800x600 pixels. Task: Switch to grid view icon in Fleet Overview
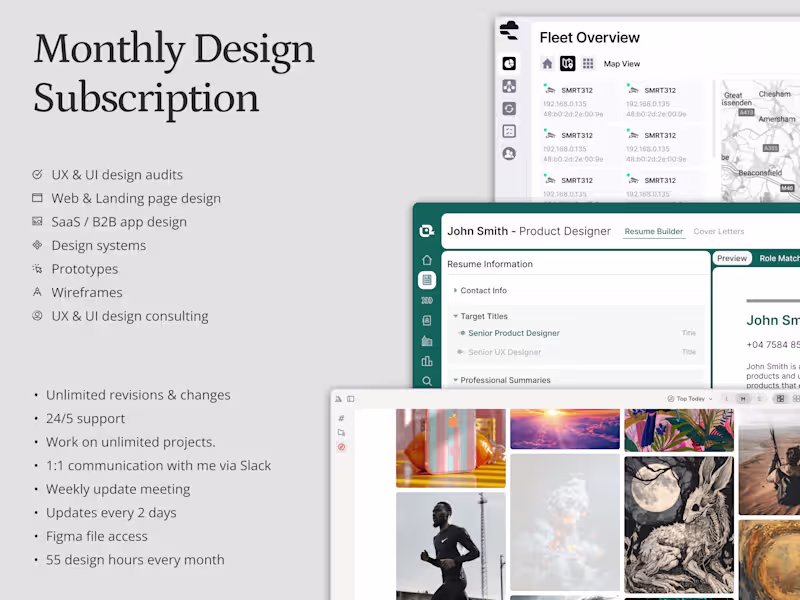(588, 64)
